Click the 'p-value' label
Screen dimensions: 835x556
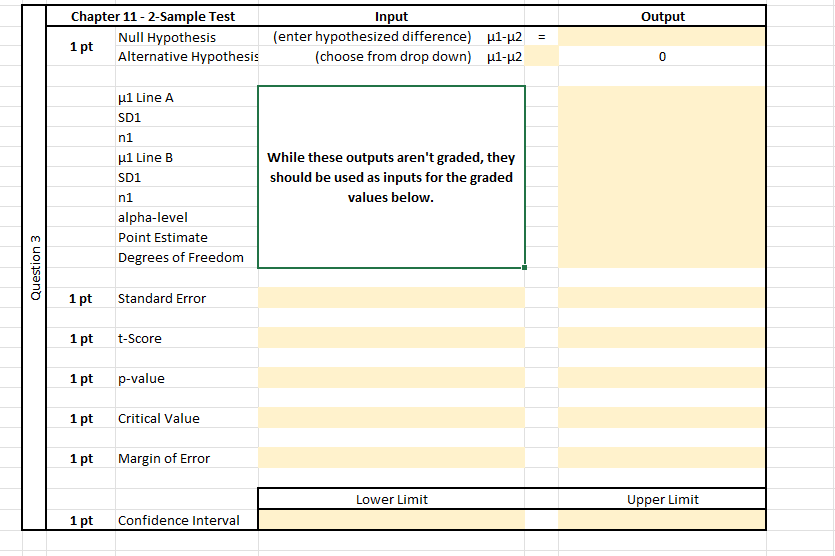click(141, 379)
